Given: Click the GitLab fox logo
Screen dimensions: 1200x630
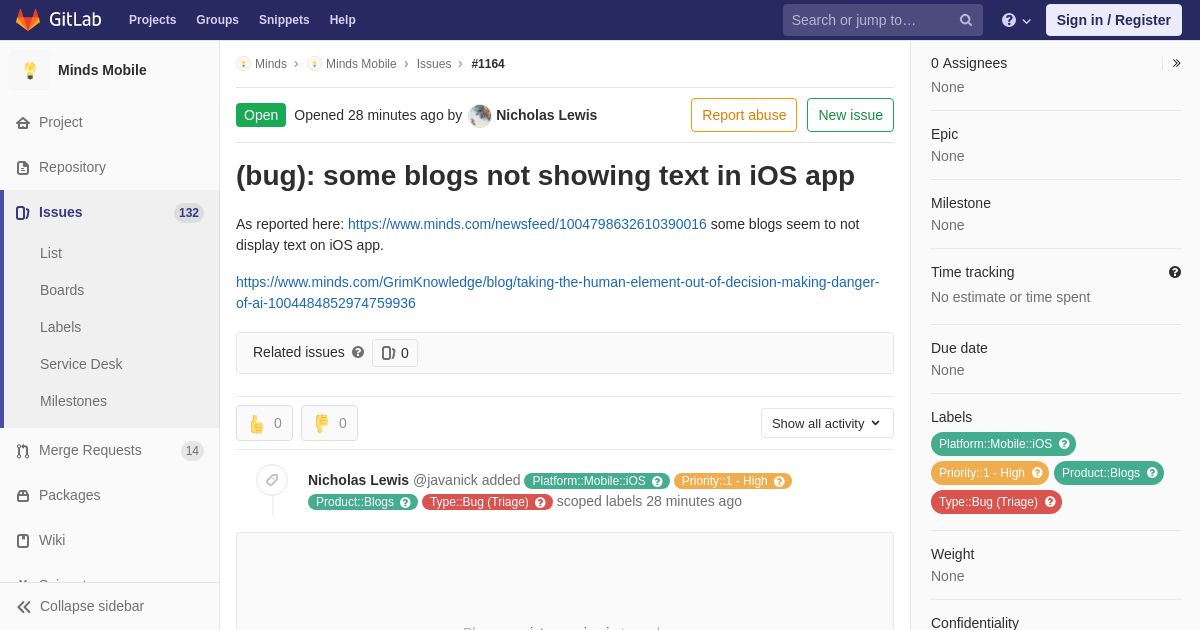Looking at the screenshot, I should pyautogui.click(x=28, y=20).
